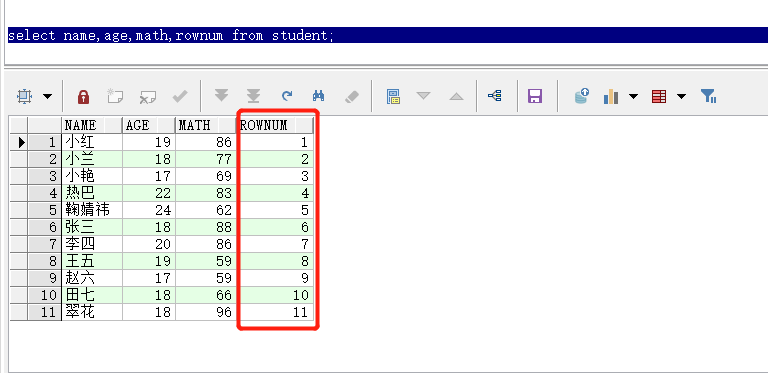Image resolution: width=768 pixels, height=373 pixels.
Task: Select the name cell 小艳
Action: [92, 176]
